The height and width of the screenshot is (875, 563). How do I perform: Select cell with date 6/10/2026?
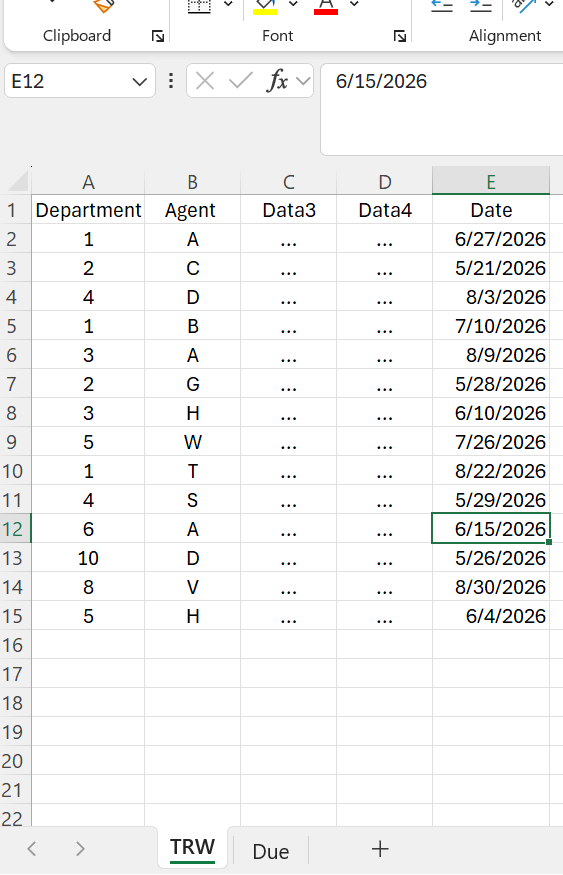[491, 414]
